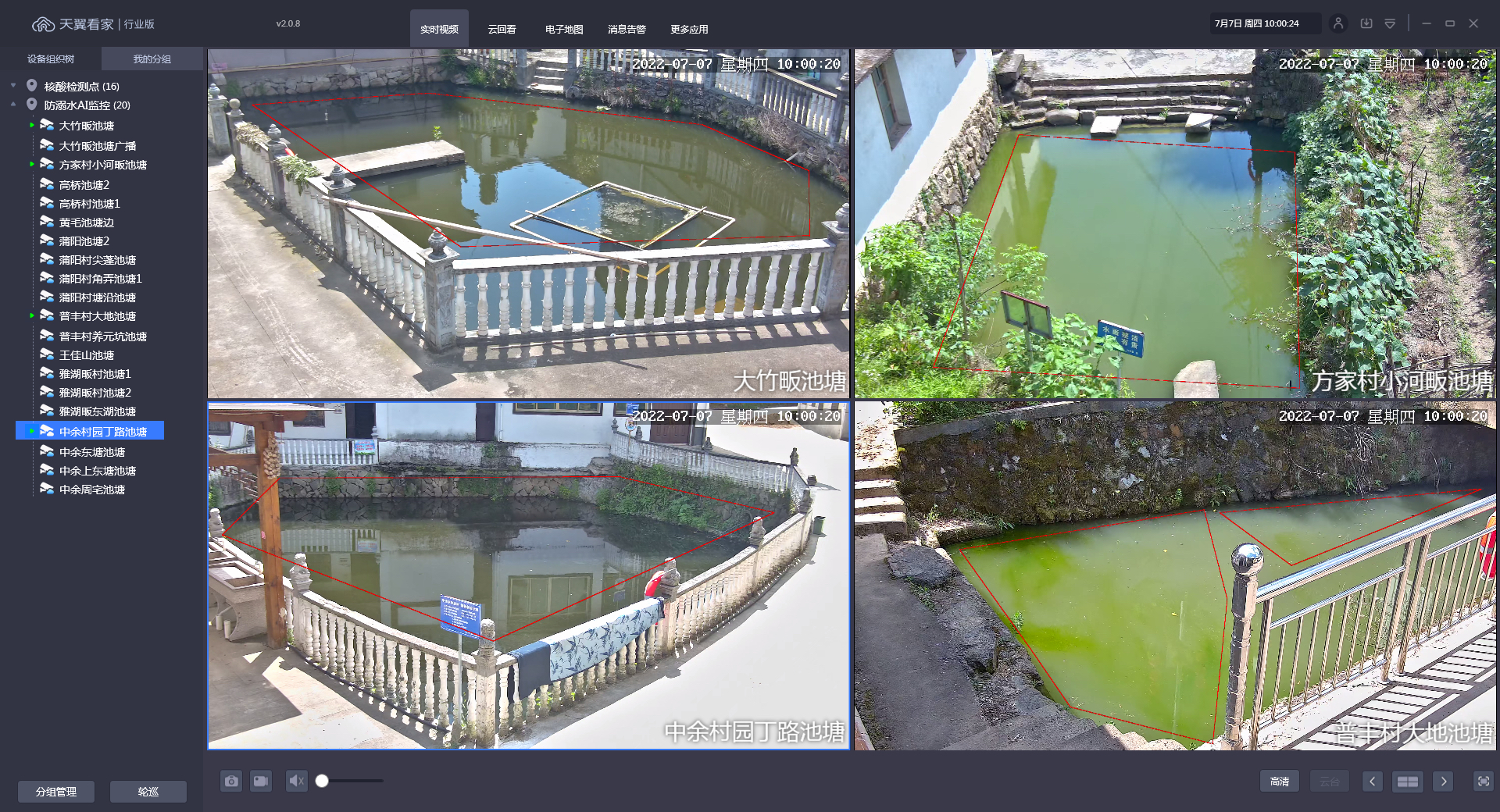The width and height of the screenshot is (1500, 812).
Task: Select camera 普丰村大地池塘 in the tree
Action: [98, 316]
